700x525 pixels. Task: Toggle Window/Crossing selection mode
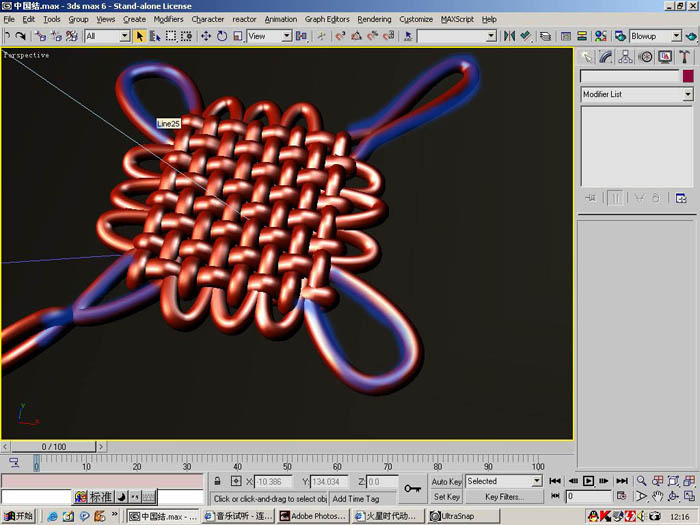click(x=186, y=36)
